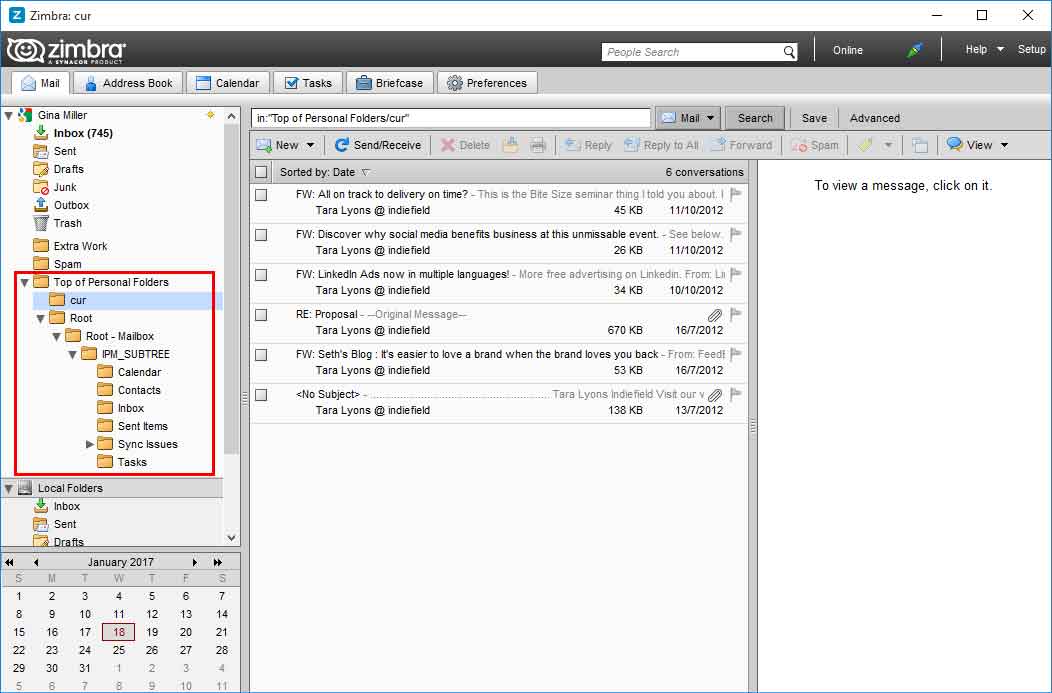Click the Spam toolbar button

(x=814, y=145)
